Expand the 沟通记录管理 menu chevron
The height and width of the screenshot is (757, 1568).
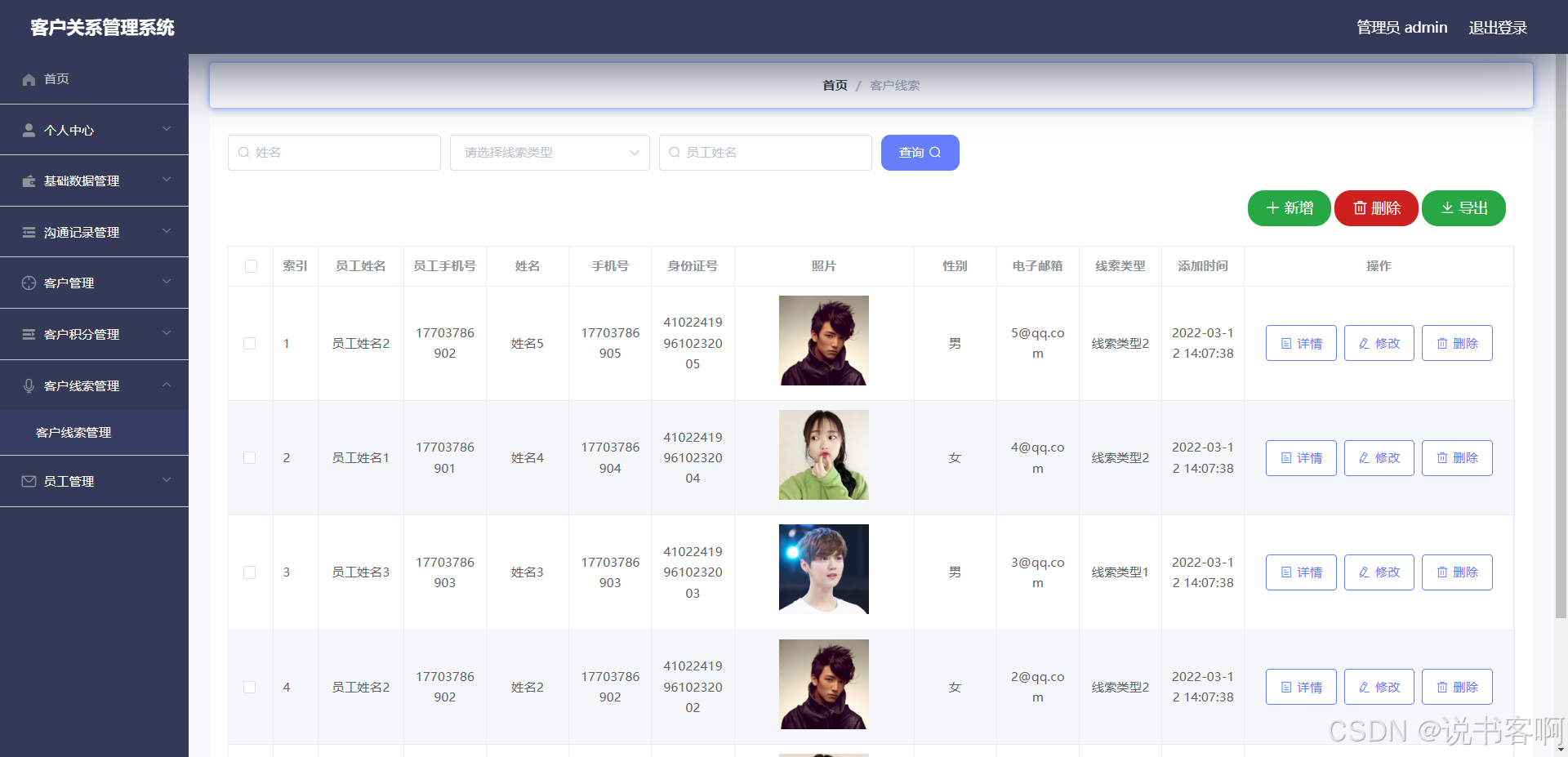coord(167,231)
